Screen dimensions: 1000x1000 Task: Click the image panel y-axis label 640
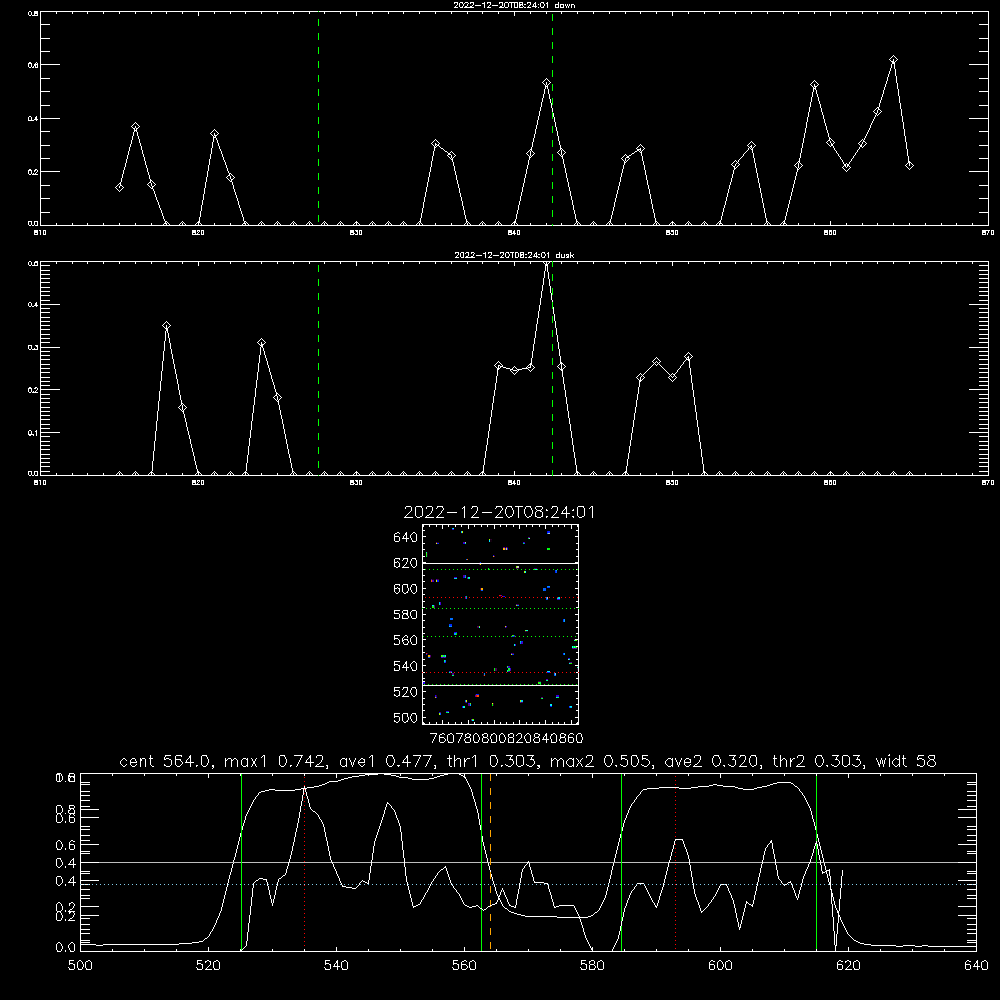[406, 538]
